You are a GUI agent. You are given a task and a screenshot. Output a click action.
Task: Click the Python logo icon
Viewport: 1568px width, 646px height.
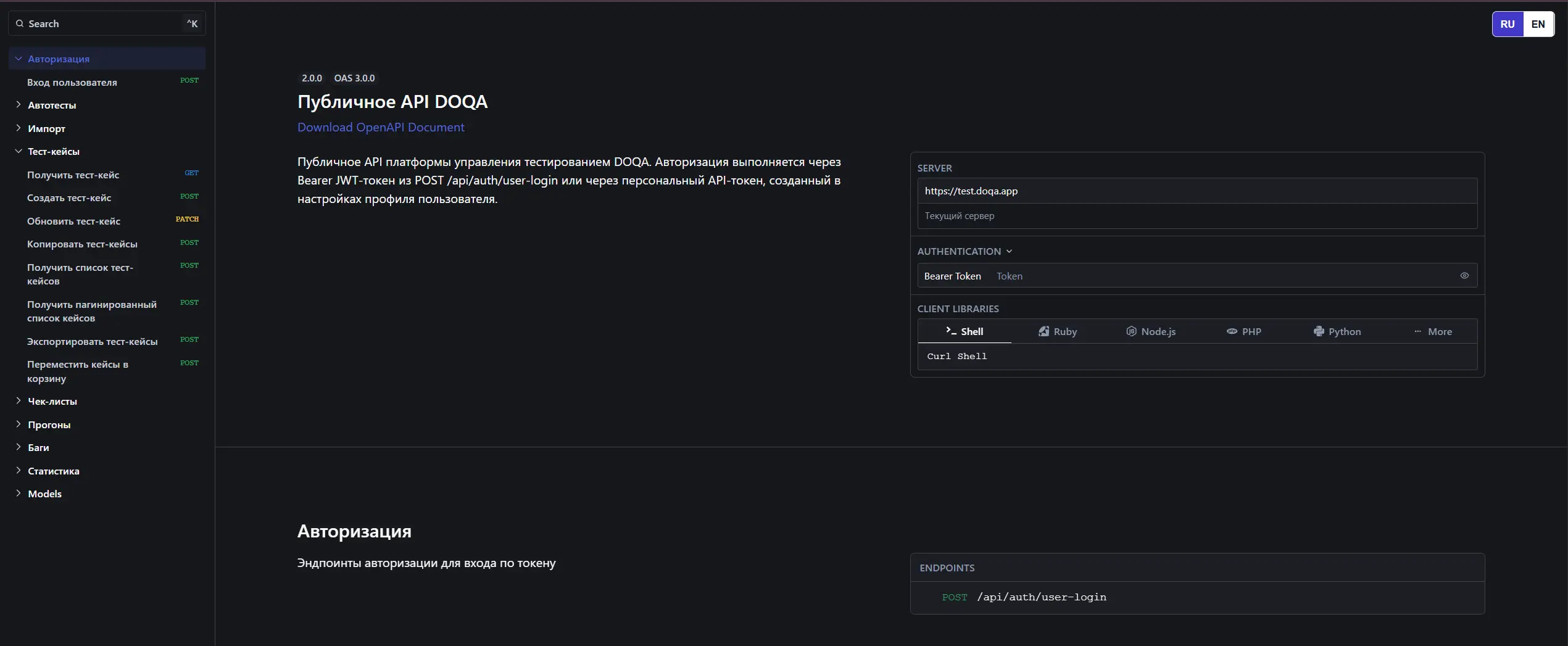[1319, 331]
